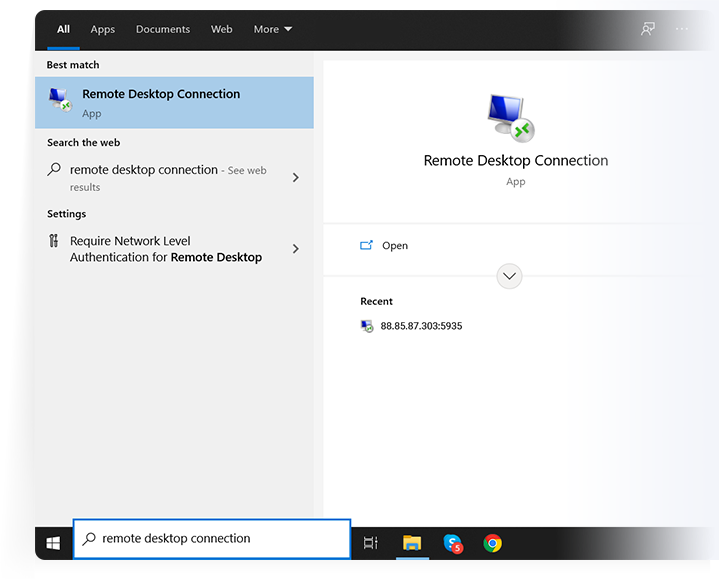Open Remote Desktop Connection via Open link
Screen dimensions: 719x579
395,245
